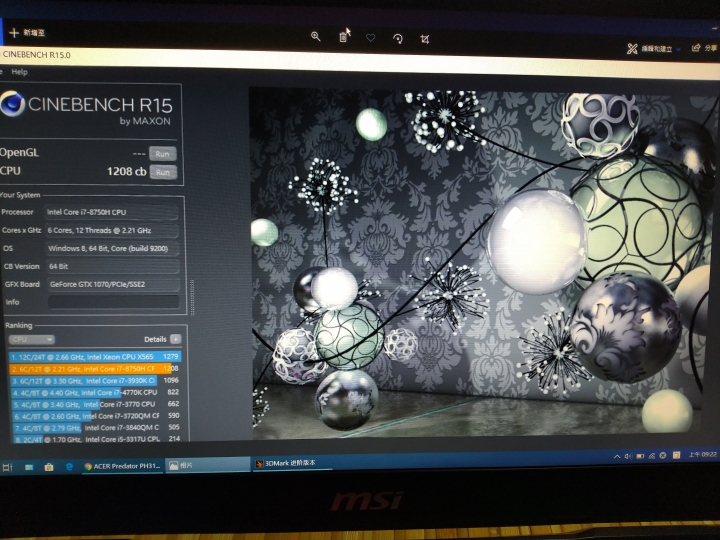Run the CPU benchmark
This screenshot has height=540, width=720.
coord(163,172)
